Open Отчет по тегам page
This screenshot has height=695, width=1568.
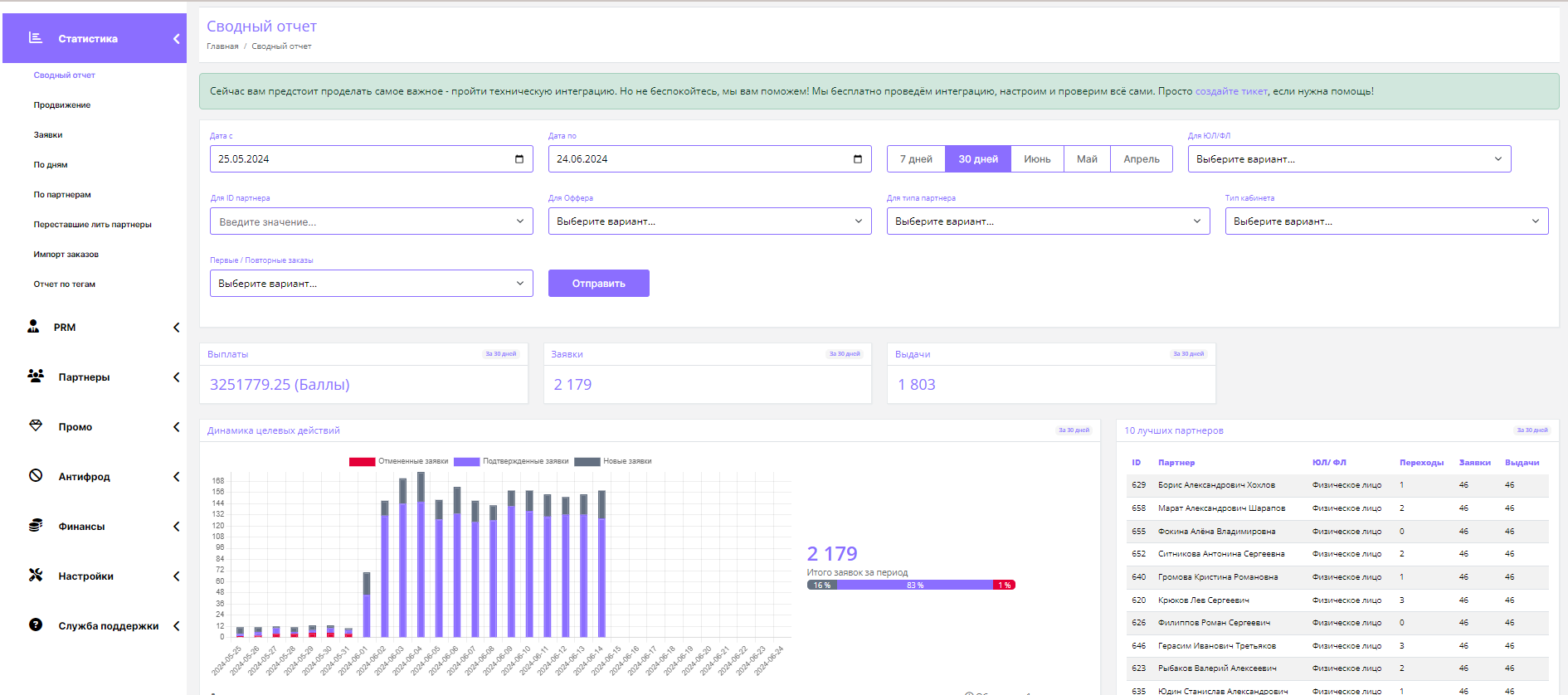(x=65, y=284)
